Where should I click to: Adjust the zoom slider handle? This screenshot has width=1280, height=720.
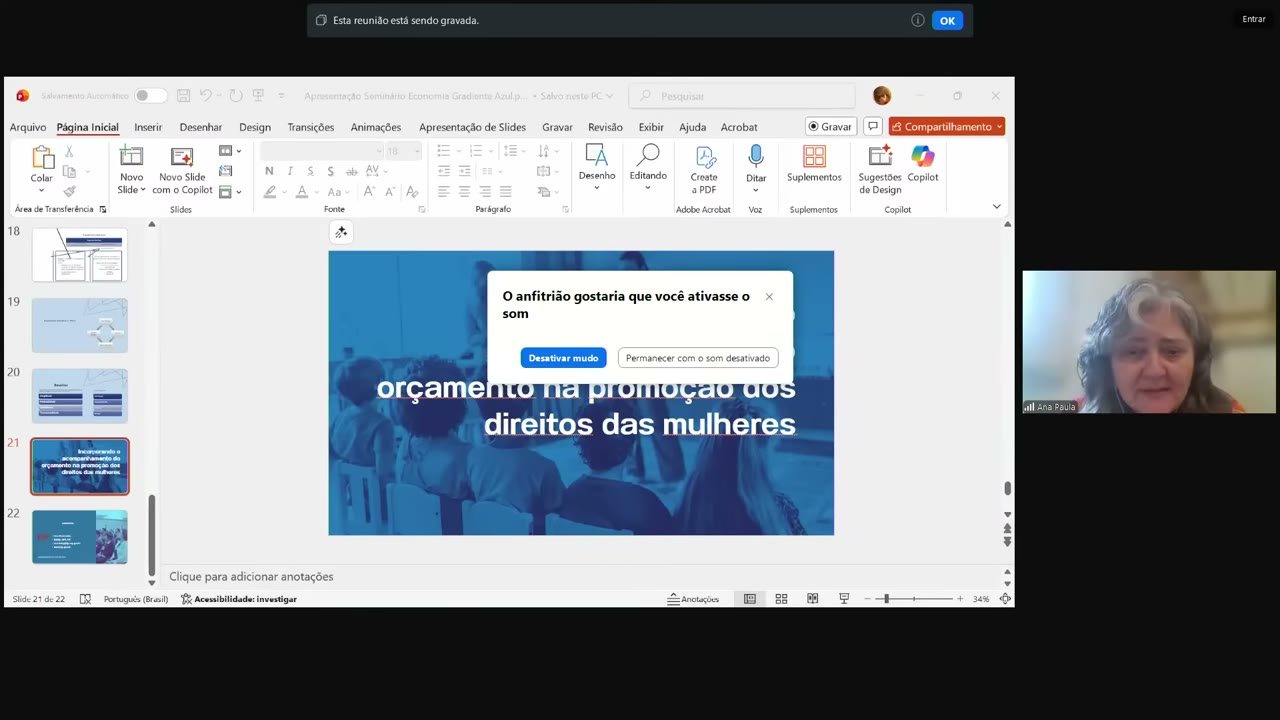886,599
